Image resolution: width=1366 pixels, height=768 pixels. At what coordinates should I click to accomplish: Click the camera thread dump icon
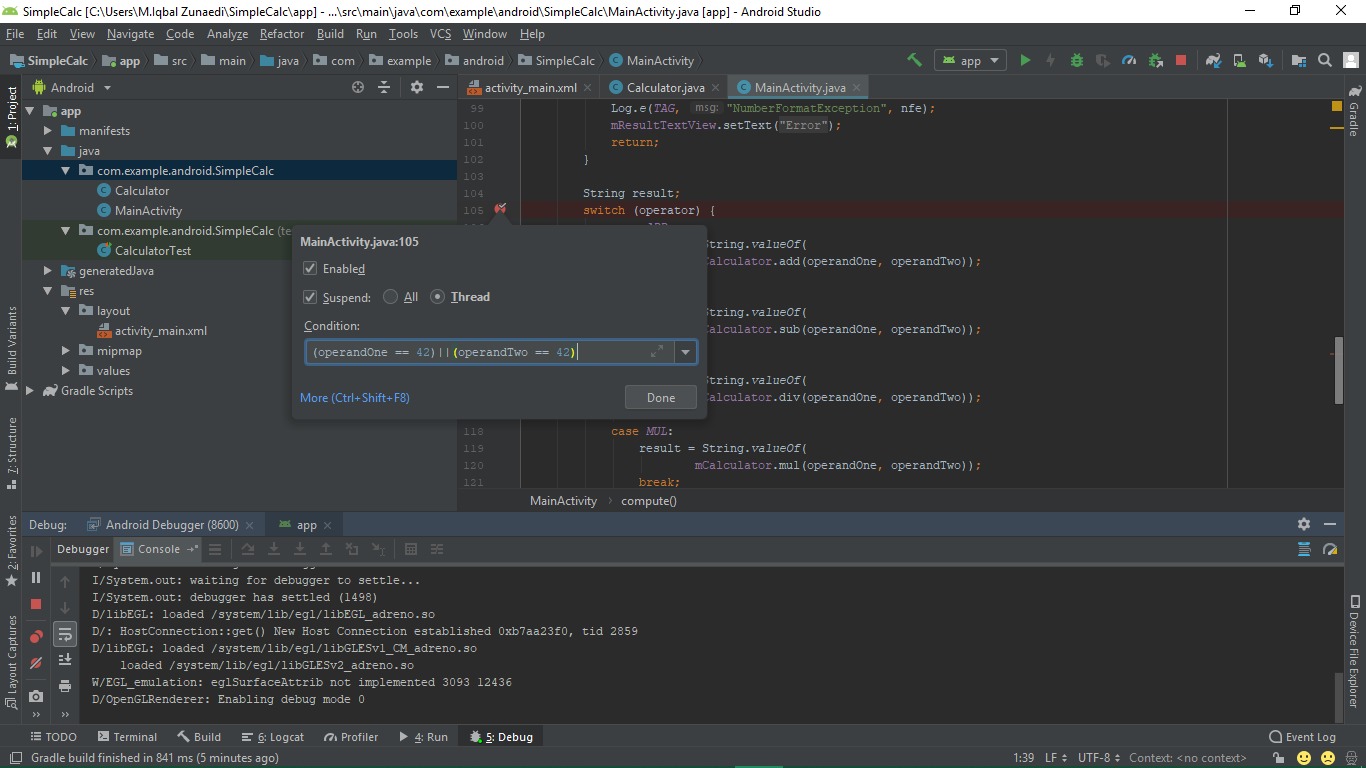tap(36, 696)
